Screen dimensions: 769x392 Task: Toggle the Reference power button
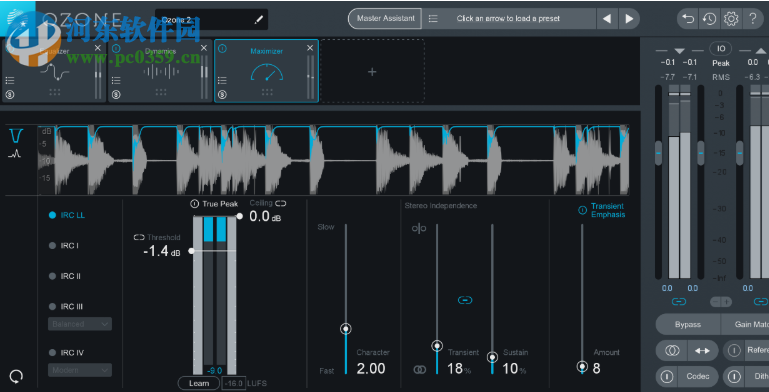click(x=734, y=350)
